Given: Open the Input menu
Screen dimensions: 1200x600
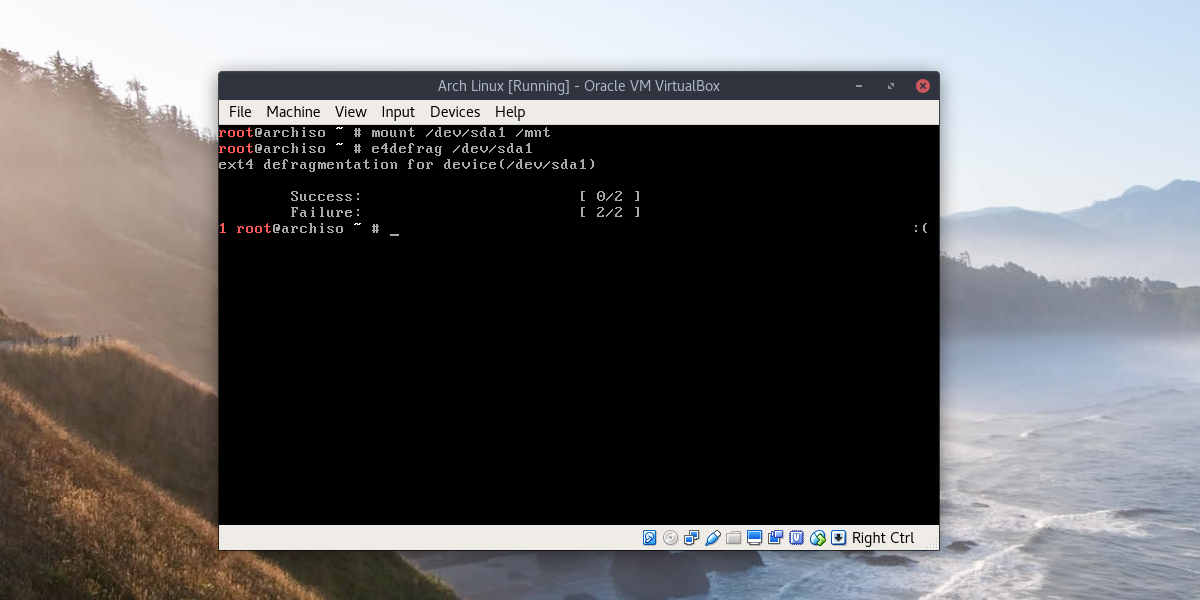Looking at the screenshot, I should [x=398, y=112].
